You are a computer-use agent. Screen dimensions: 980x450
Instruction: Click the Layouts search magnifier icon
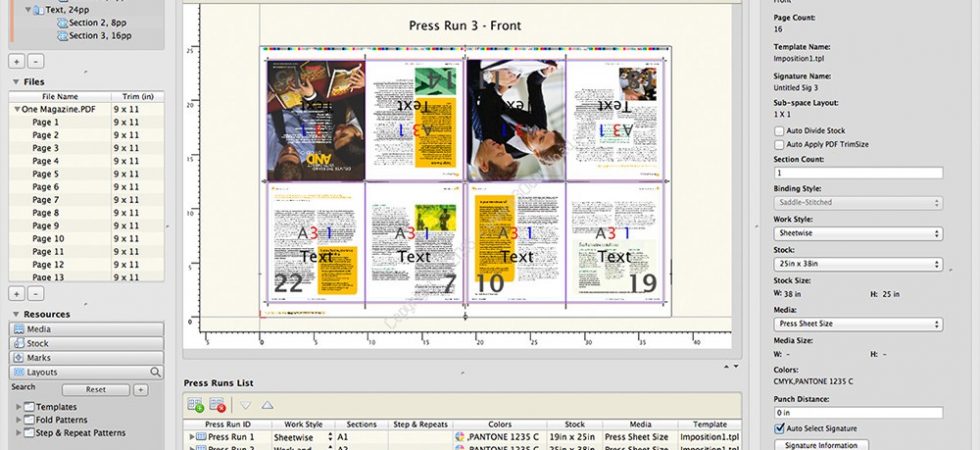coord(156,372)
